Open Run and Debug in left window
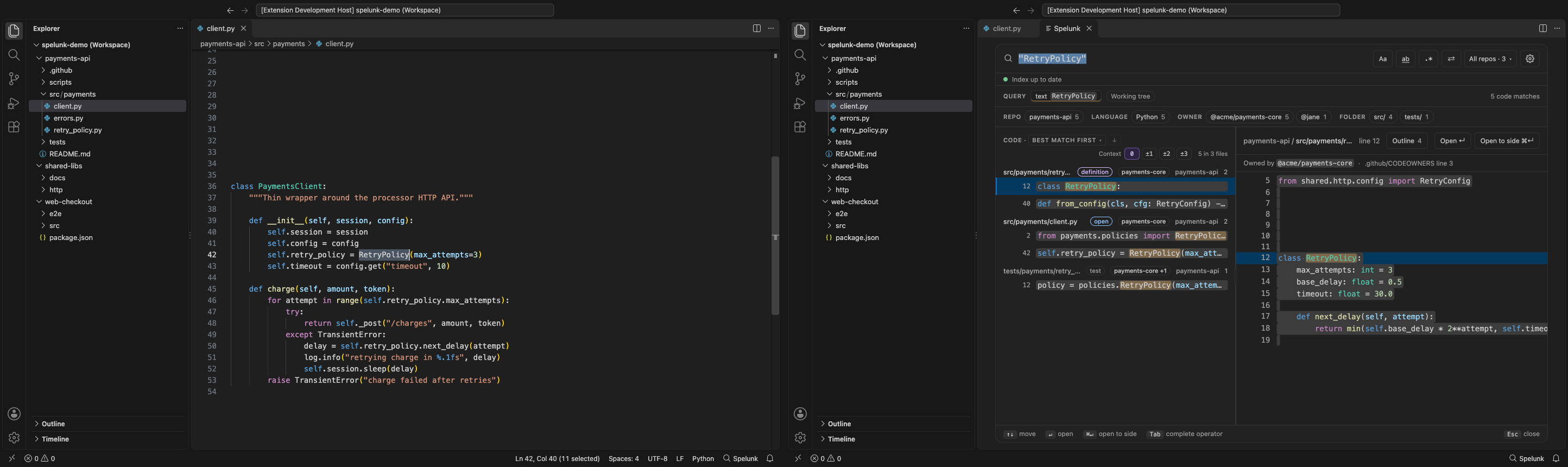This screenshot has width=1568, height=467. (14, 103)
